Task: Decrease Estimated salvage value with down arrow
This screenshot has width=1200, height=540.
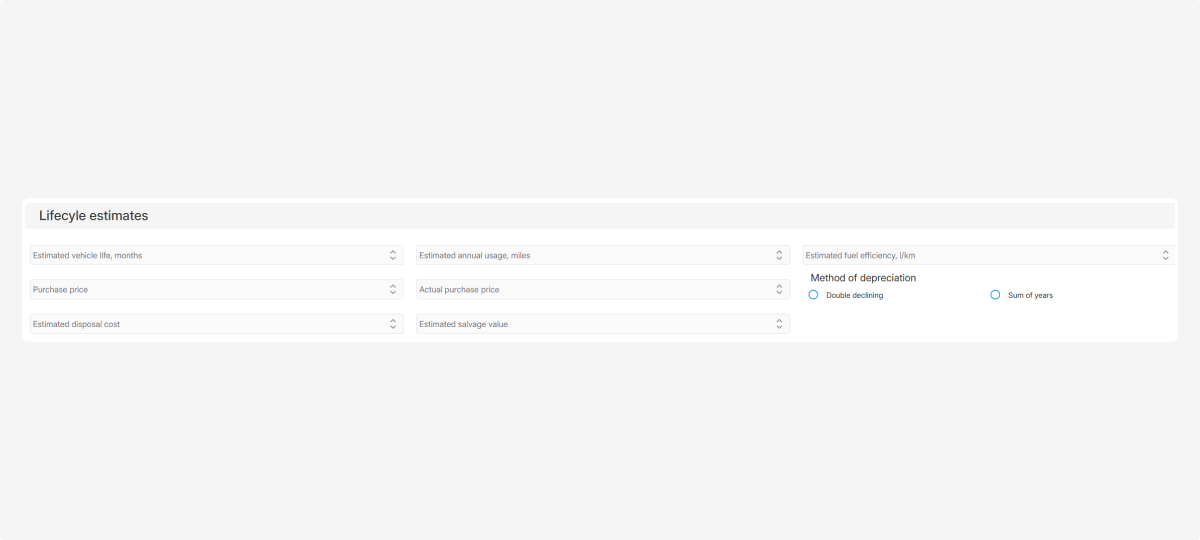Action: point(779,328)
